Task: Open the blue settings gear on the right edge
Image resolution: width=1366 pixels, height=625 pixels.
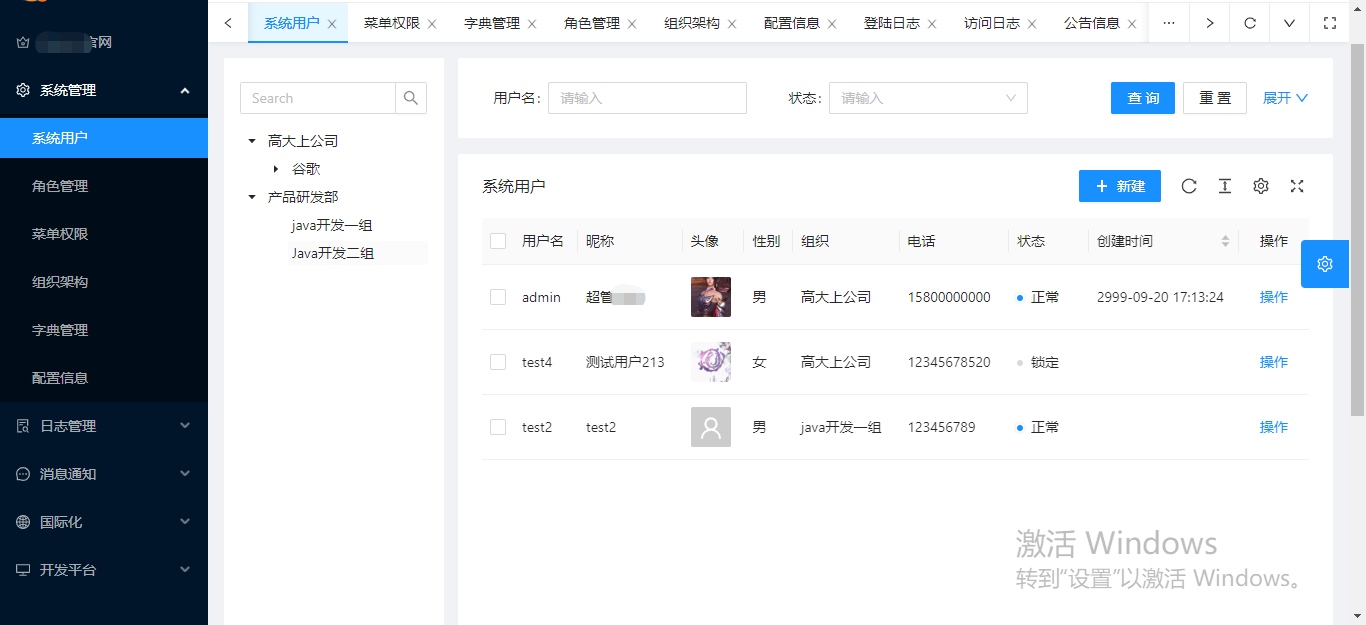Action: coord(1324,264)
